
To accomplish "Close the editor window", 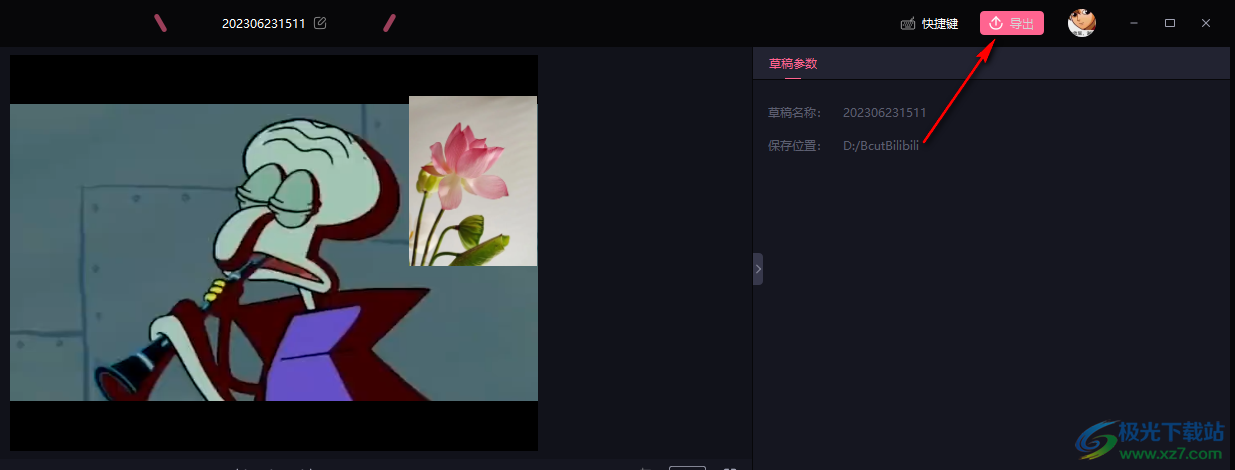I will (1206, 23).
